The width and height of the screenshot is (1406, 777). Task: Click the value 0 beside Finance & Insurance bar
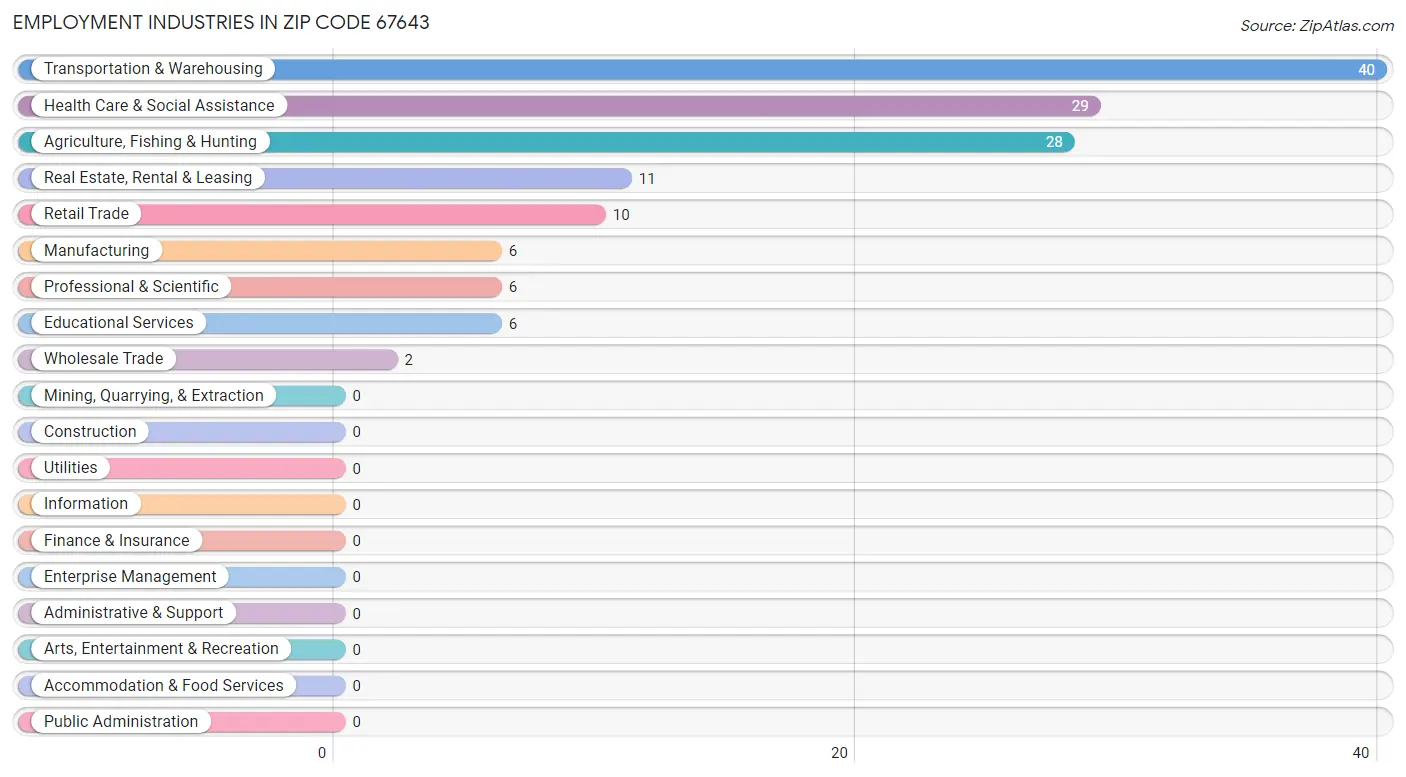(x=357, y=541)
